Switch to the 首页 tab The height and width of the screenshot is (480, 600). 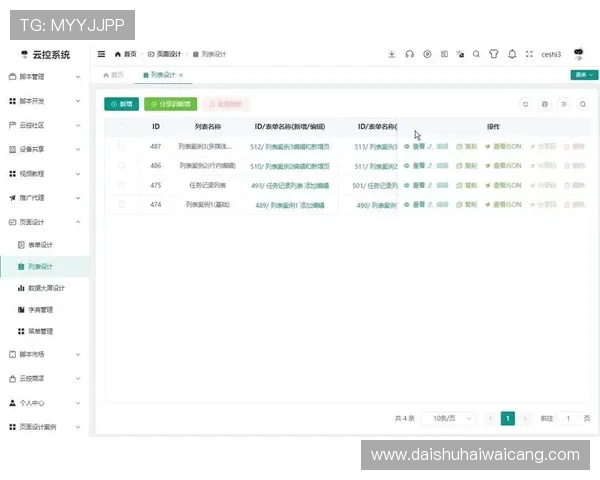coord(114,75)
